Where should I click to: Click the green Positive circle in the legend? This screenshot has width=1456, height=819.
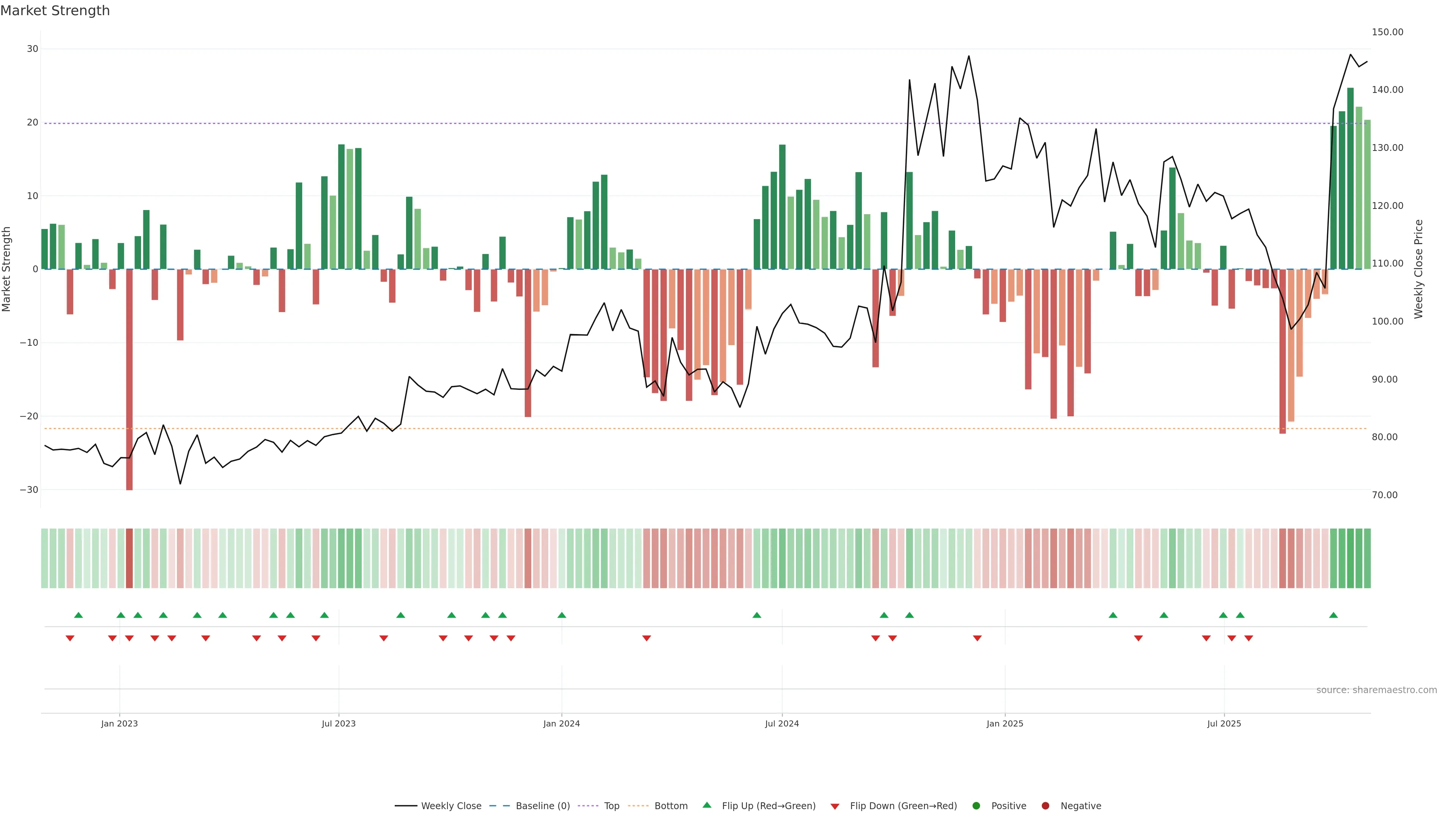(x=976, y=805)
